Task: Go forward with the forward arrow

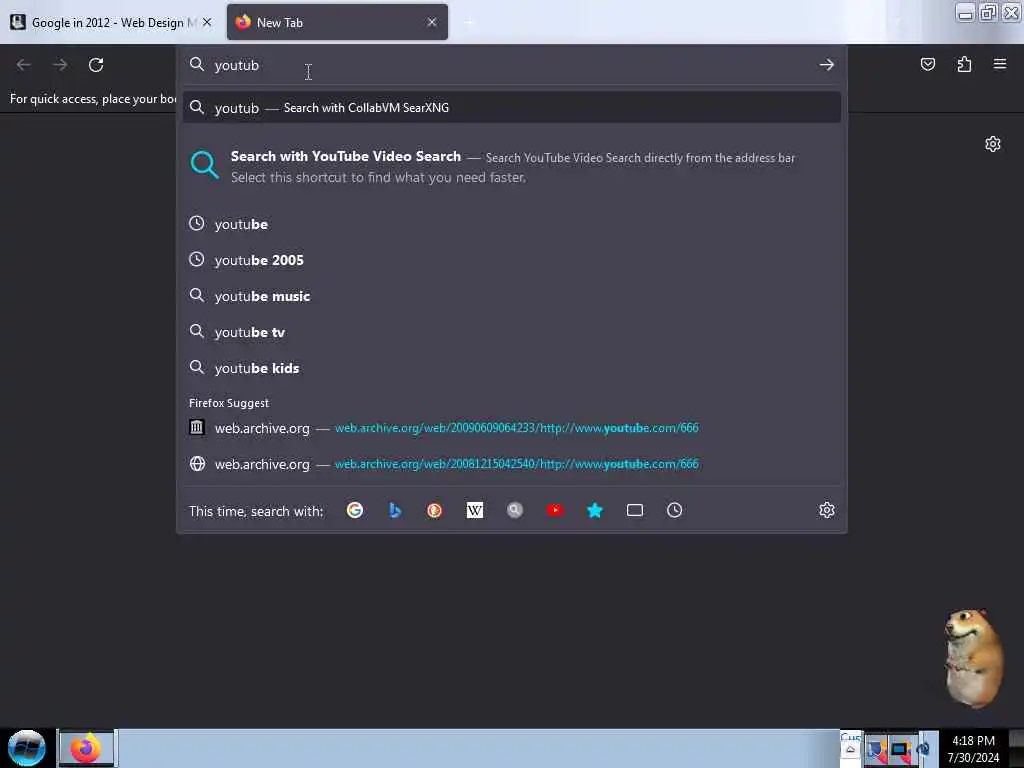Action: click(60, 65)
